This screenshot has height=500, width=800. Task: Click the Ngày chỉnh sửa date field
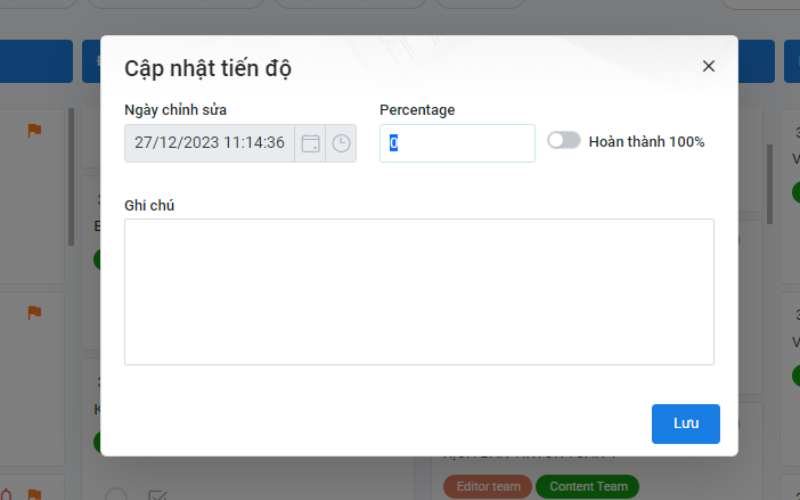pos(209,143)
